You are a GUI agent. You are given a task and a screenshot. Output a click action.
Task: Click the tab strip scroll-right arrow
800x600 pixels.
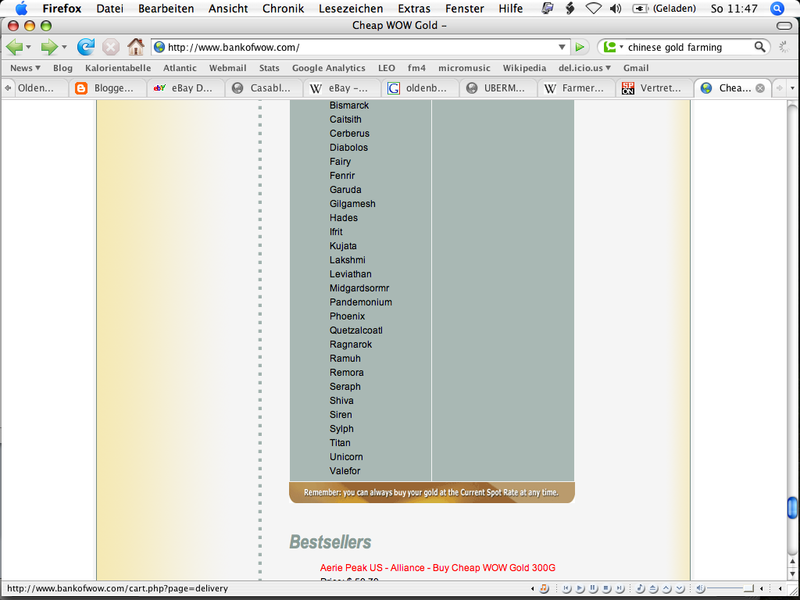[x=780, y=88]
